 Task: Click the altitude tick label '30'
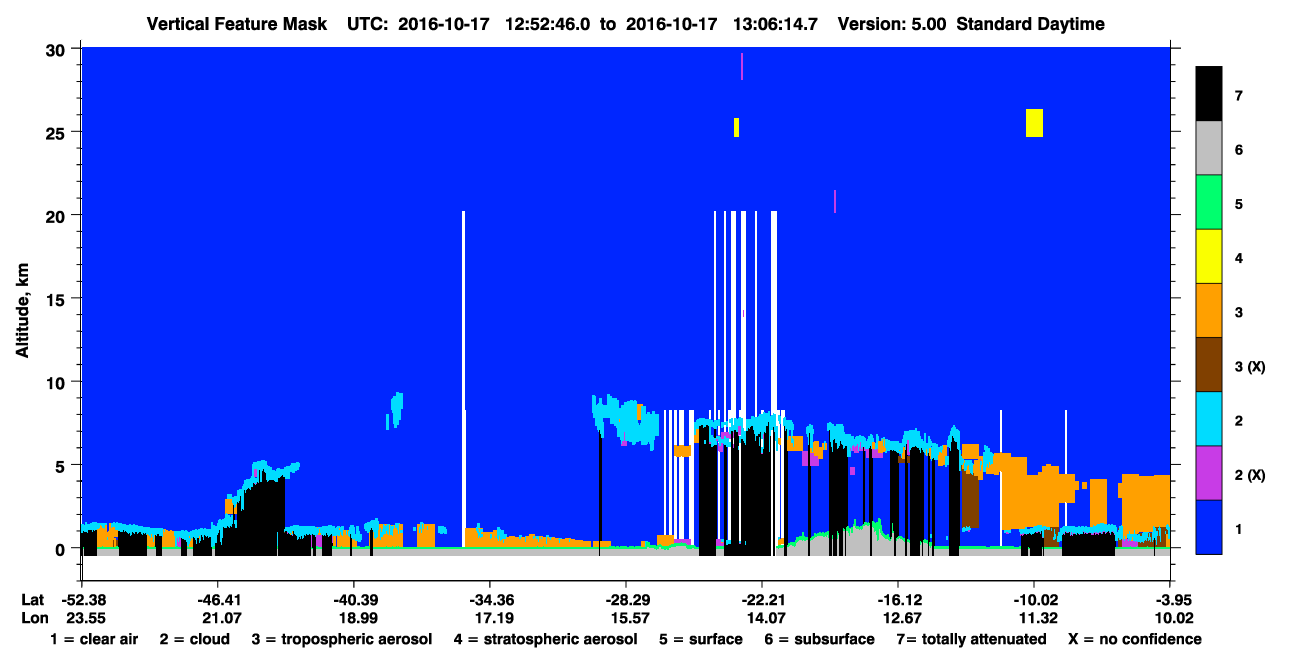pyautogui.click(x=57, y=49)
